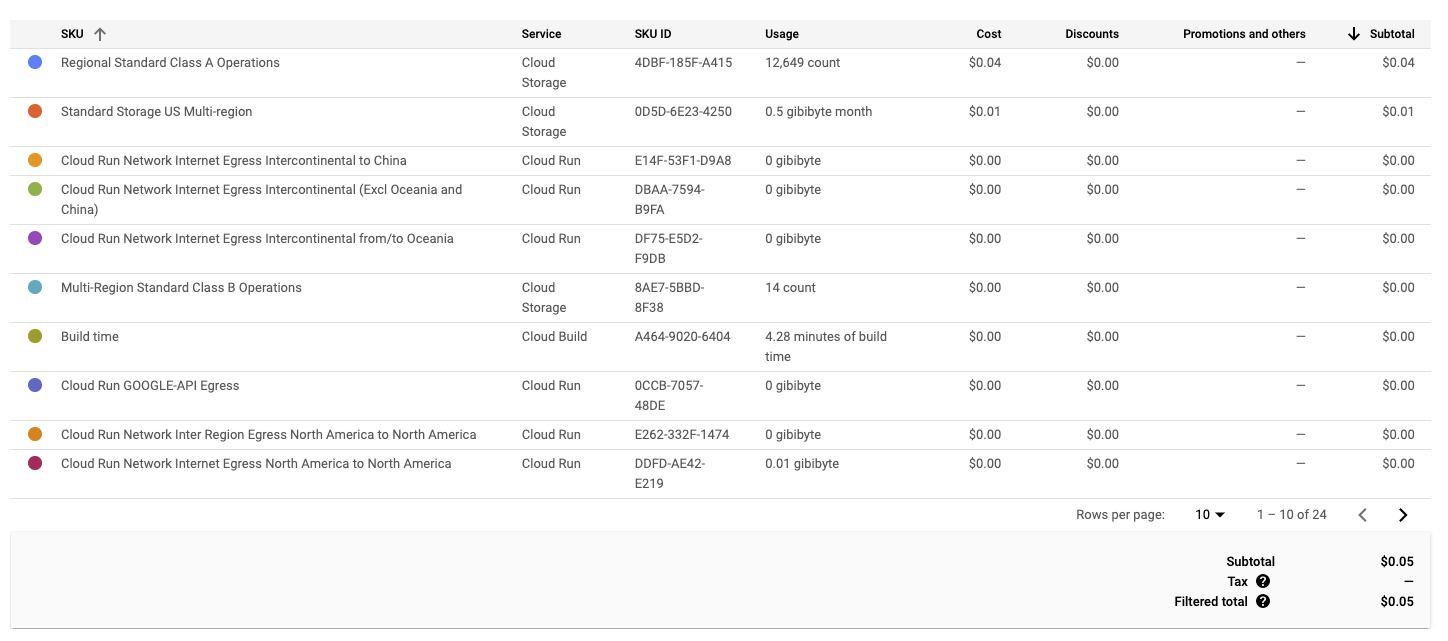Sort by the Discounts column header

coord(1092,34)
